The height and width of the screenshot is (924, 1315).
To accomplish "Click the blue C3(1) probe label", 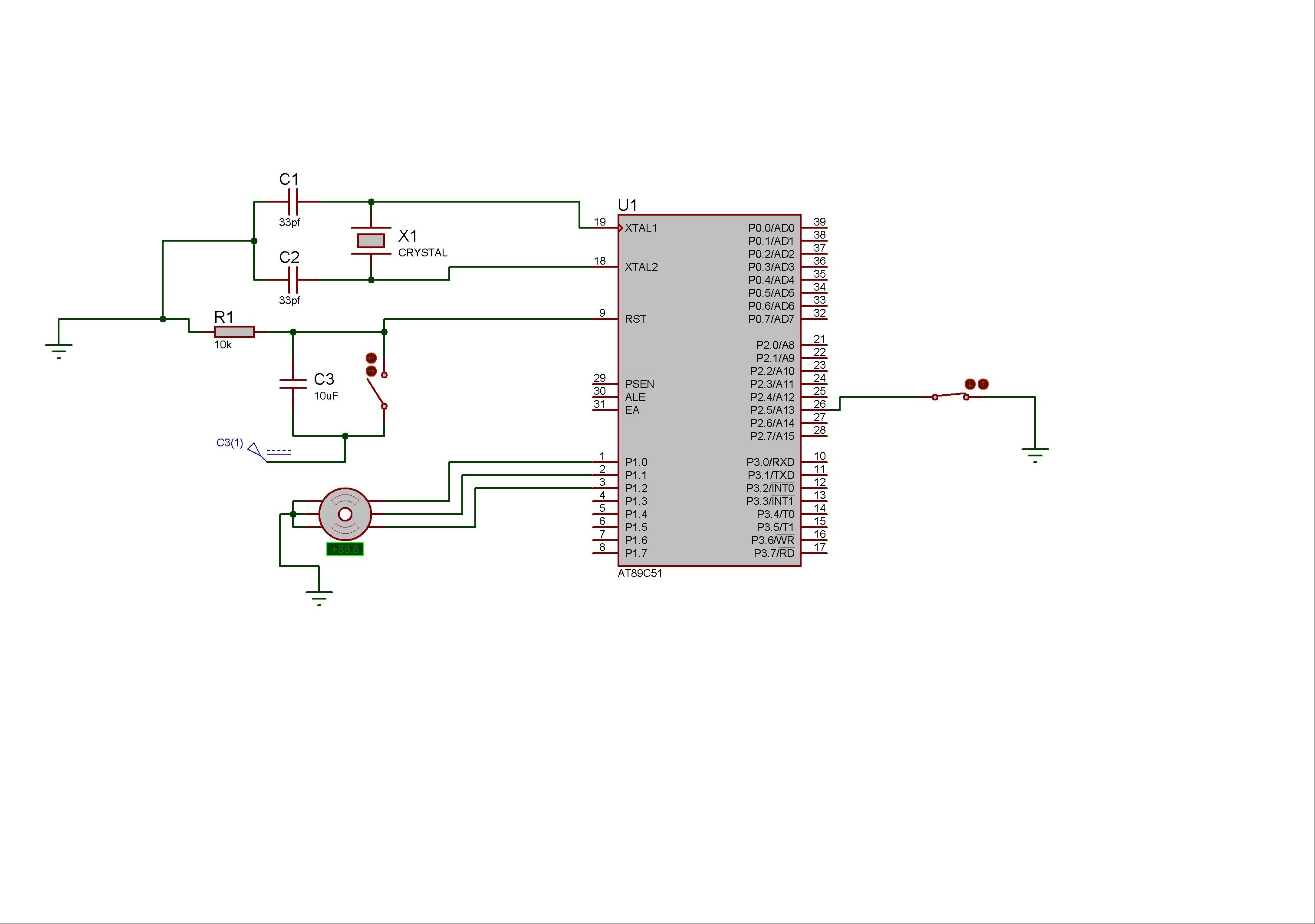I will tap(230, 442).
